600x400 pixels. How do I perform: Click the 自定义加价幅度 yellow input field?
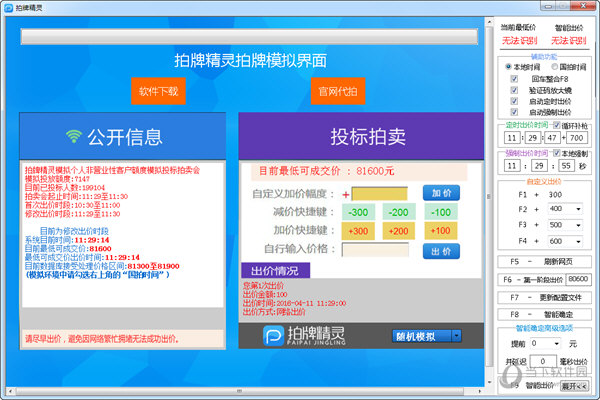point(380,194)
